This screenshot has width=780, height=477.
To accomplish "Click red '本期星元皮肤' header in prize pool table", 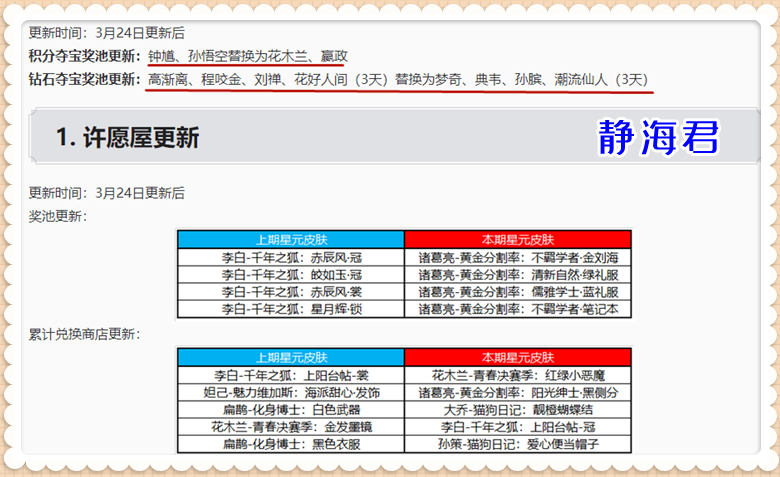I will pyautogui.click(x=518, y=240).
